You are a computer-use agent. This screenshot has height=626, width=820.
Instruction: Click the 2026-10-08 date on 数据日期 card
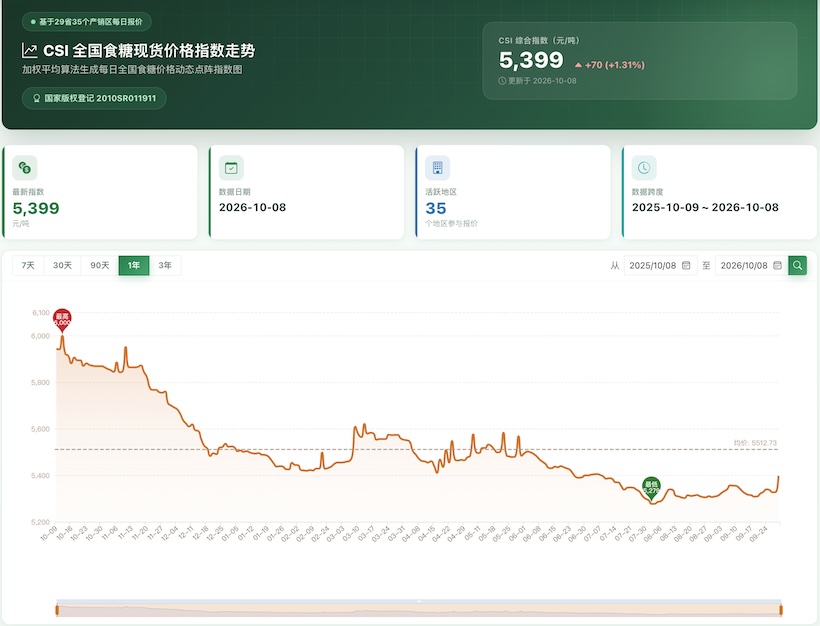253,208
